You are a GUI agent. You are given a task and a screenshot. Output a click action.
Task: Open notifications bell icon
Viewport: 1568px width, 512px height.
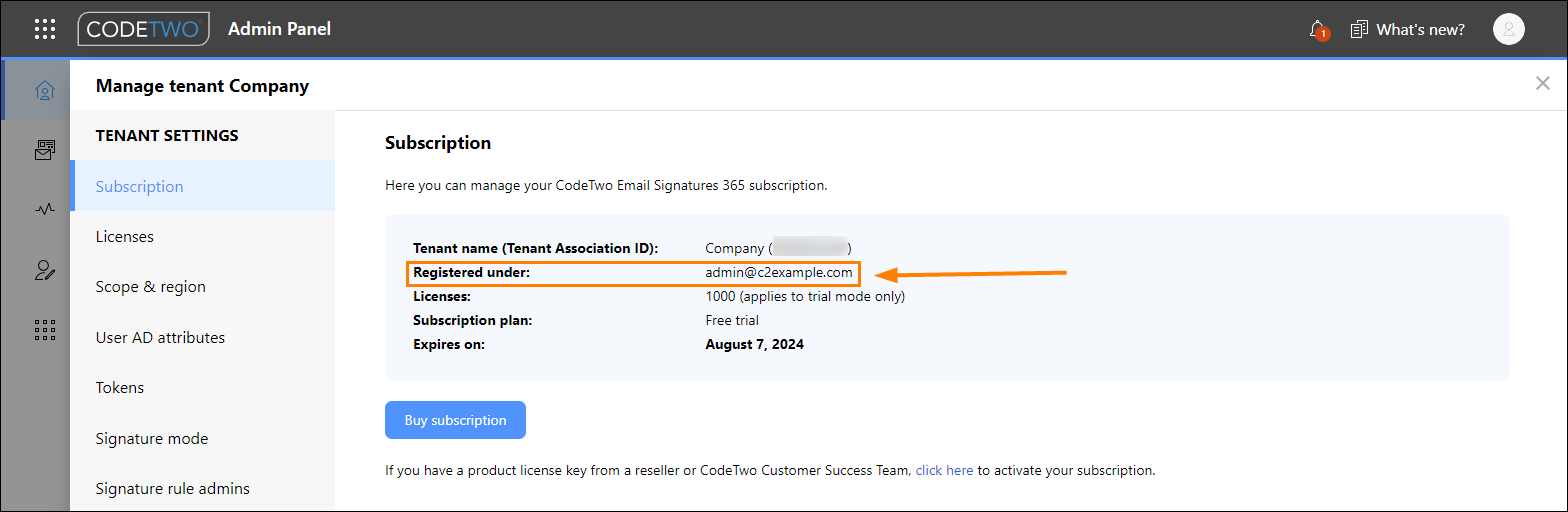tap(1318, 29)
